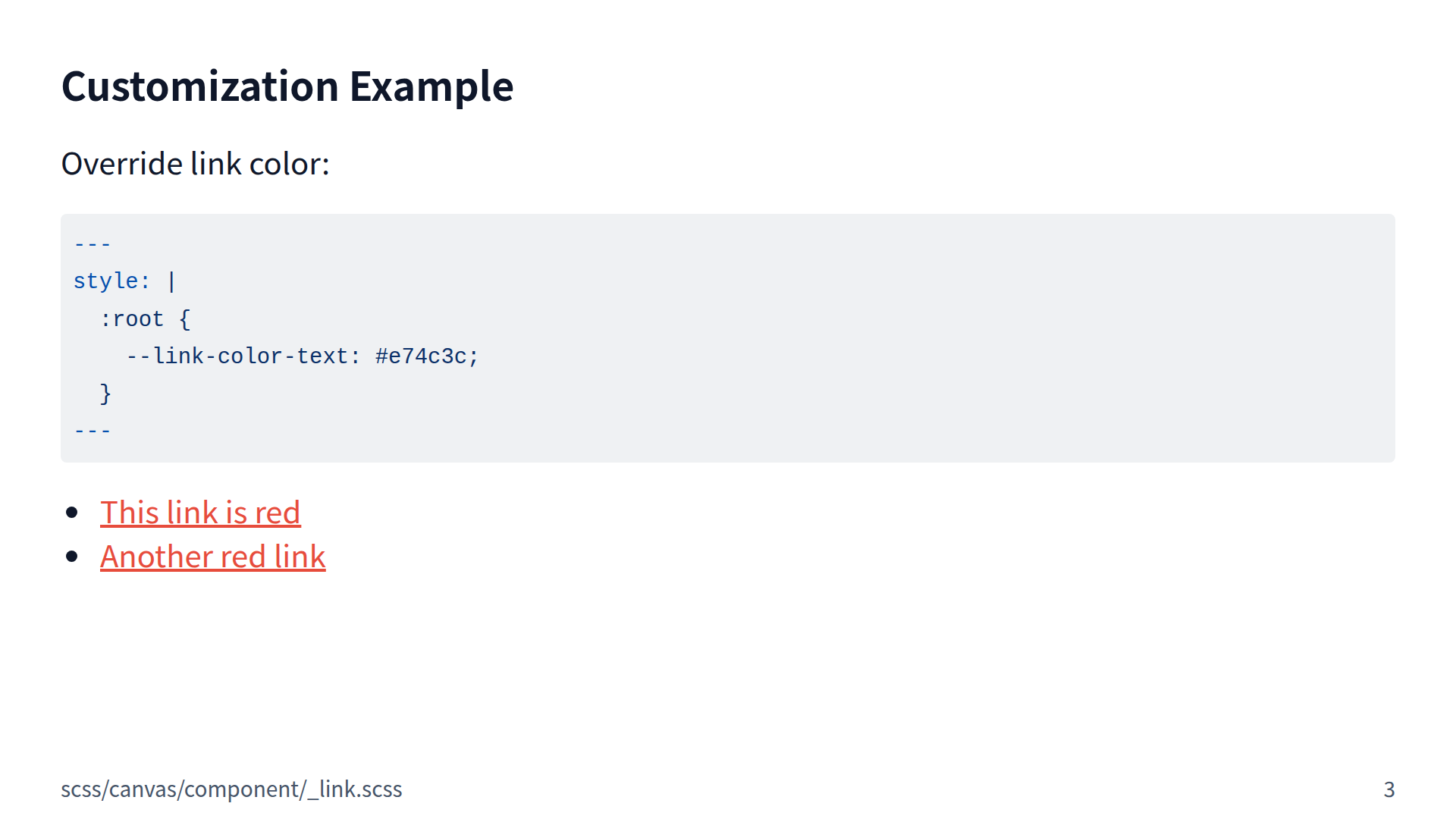Click the footer path scss/canvas/component/_link.scss
Screen dimensions: 1456x819
tap(231, 789)
